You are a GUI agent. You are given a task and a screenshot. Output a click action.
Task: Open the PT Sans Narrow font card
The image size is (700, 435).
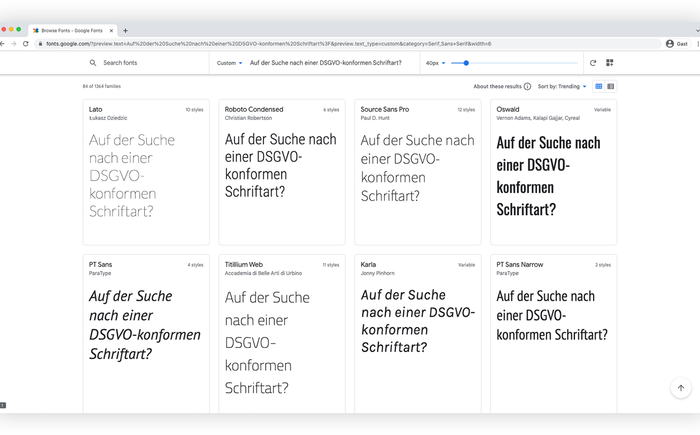(554, 334)
